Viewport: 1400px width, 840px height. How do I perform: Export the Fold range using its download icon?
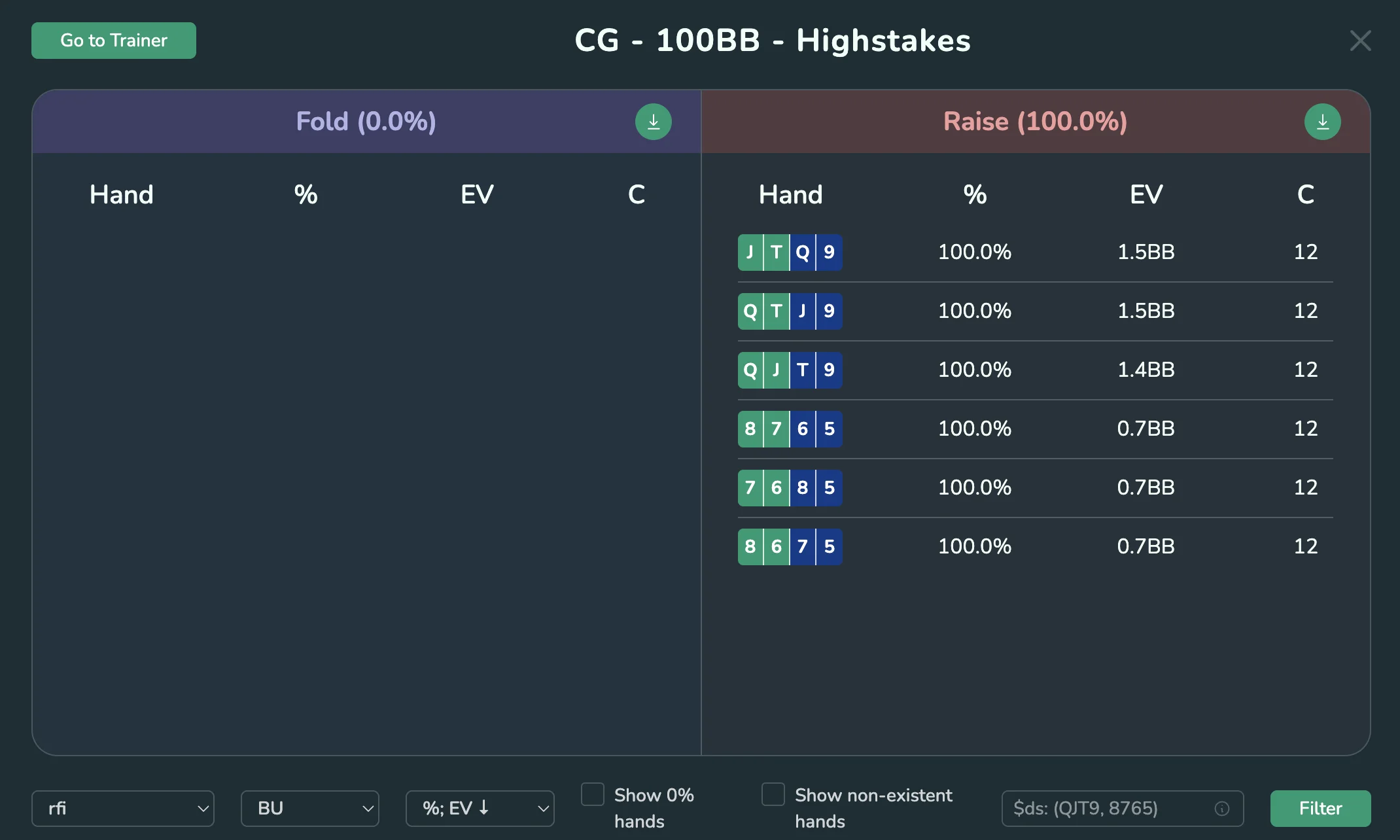pyautogui.click(x=653, y=121)
